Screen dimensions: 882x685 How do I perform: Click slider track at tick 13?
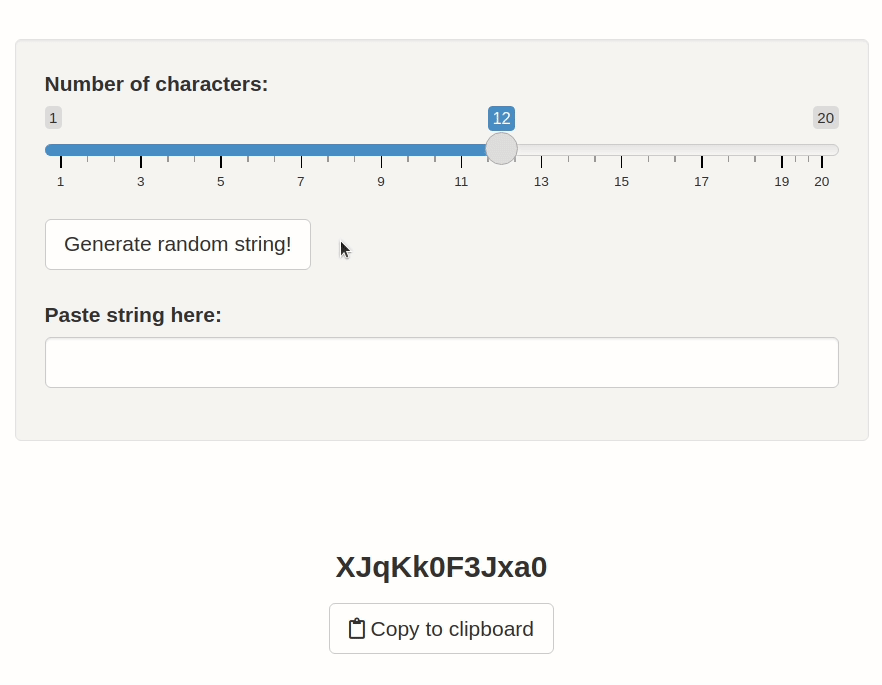541,150
